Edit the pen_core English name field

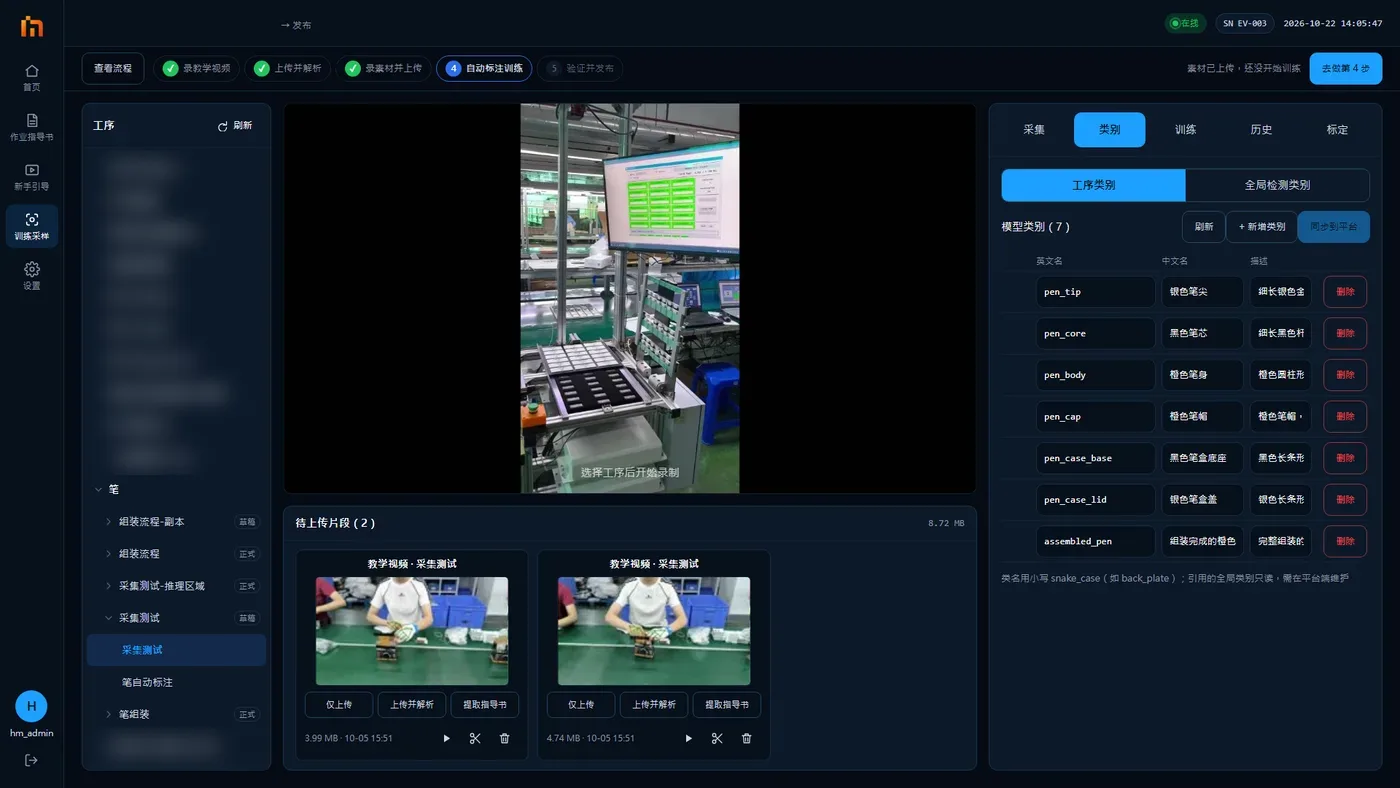[1095, 334]
